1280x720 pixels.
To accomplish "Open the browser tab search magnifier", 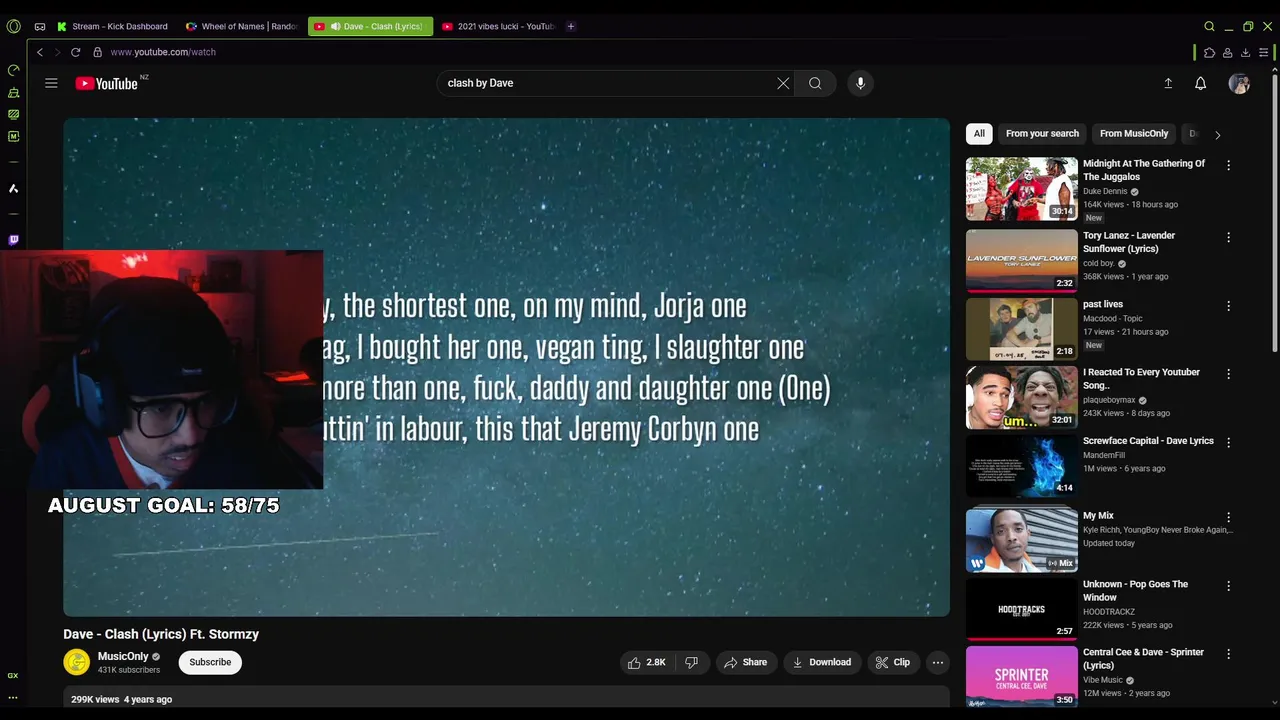I will point(1209,26).
